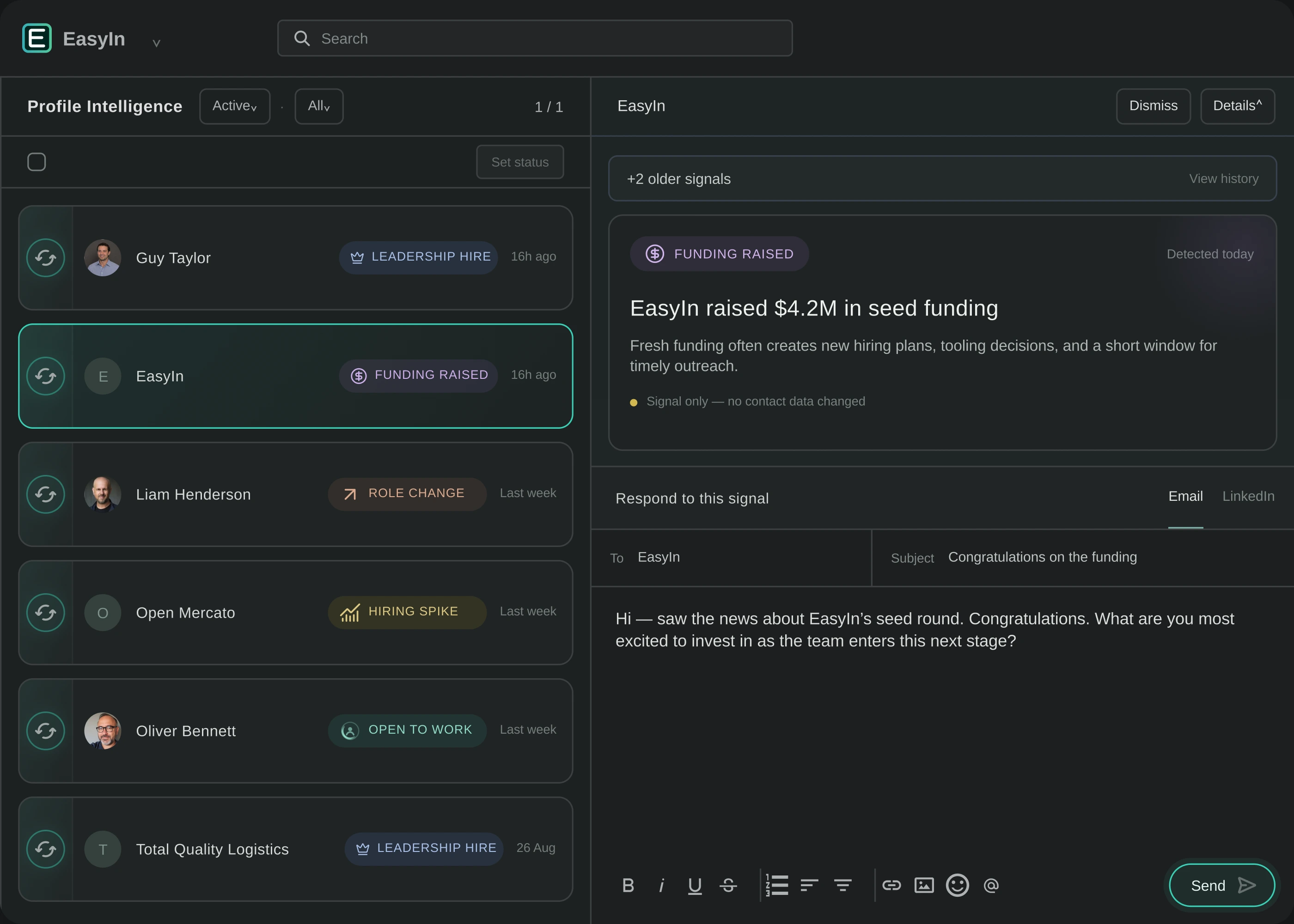Click the sync icon on Oliver Bennett row
Viewport: 1294px width, 924px height.
point(46,731)
